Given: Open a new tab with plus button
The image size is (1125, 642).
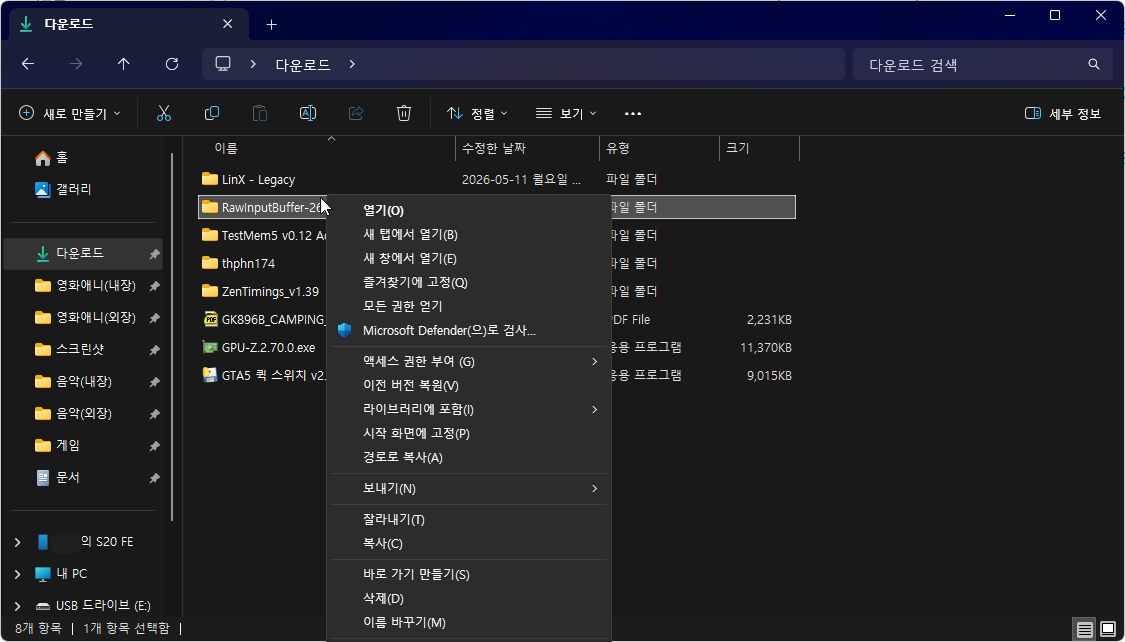Looking at the screenshot, I should tap(271, 24).
